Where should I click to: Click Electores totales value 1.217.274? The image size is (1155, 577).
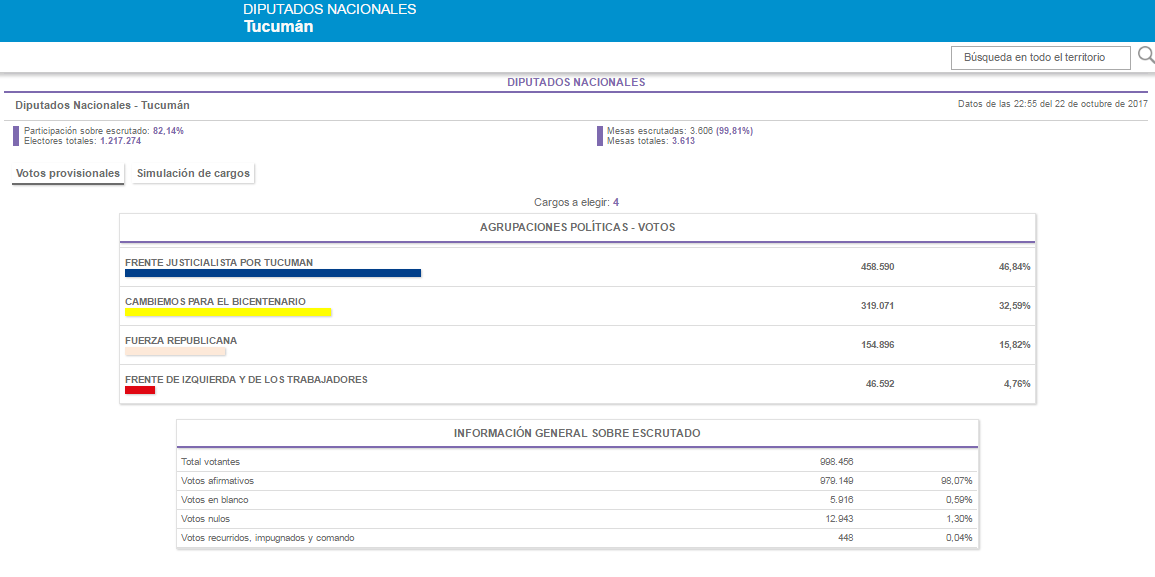click(x=121, y=141)
